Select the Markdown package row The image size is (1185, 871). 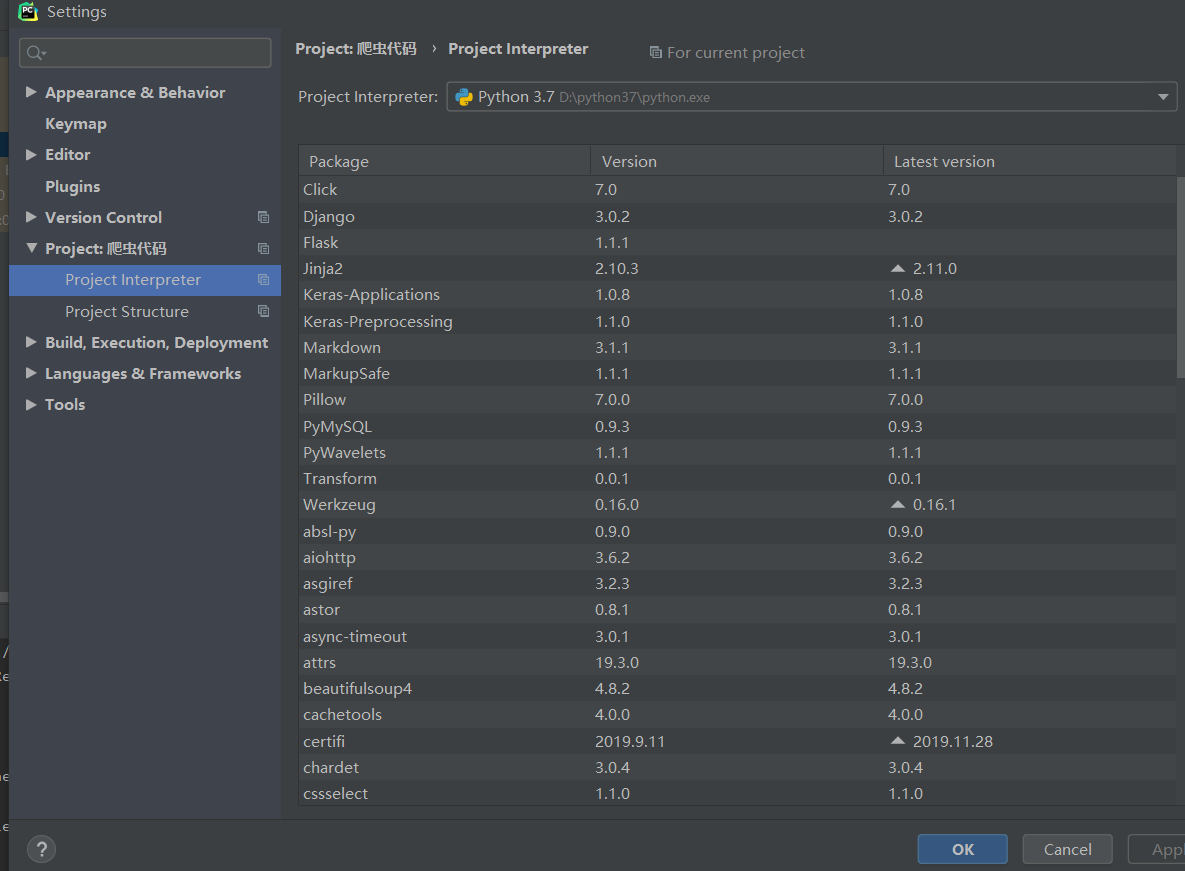[x=738, y=347]
